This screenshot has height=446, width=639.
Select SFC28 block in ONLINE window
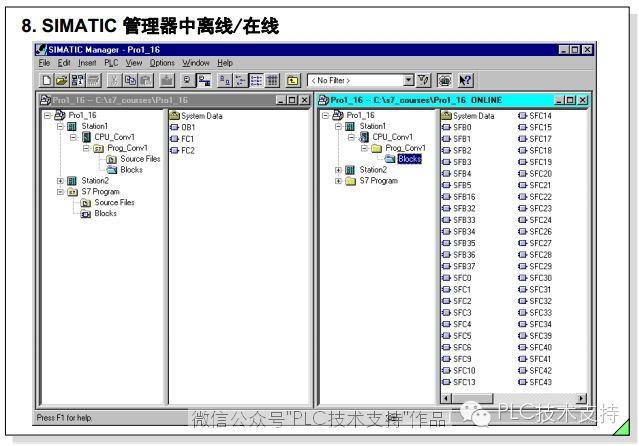point(540,254)
